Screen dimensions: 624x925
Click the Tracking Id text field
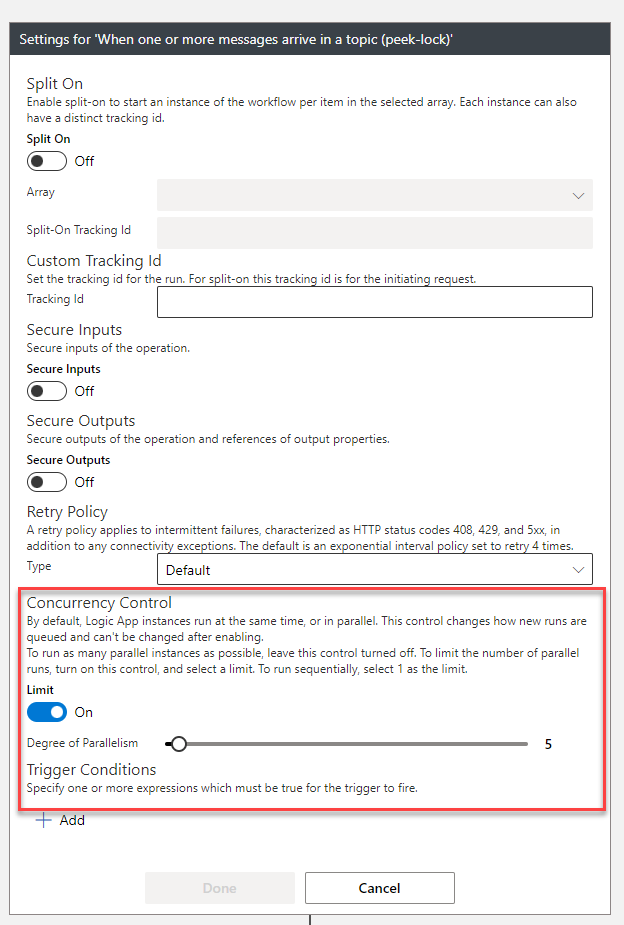pos(374,302)
